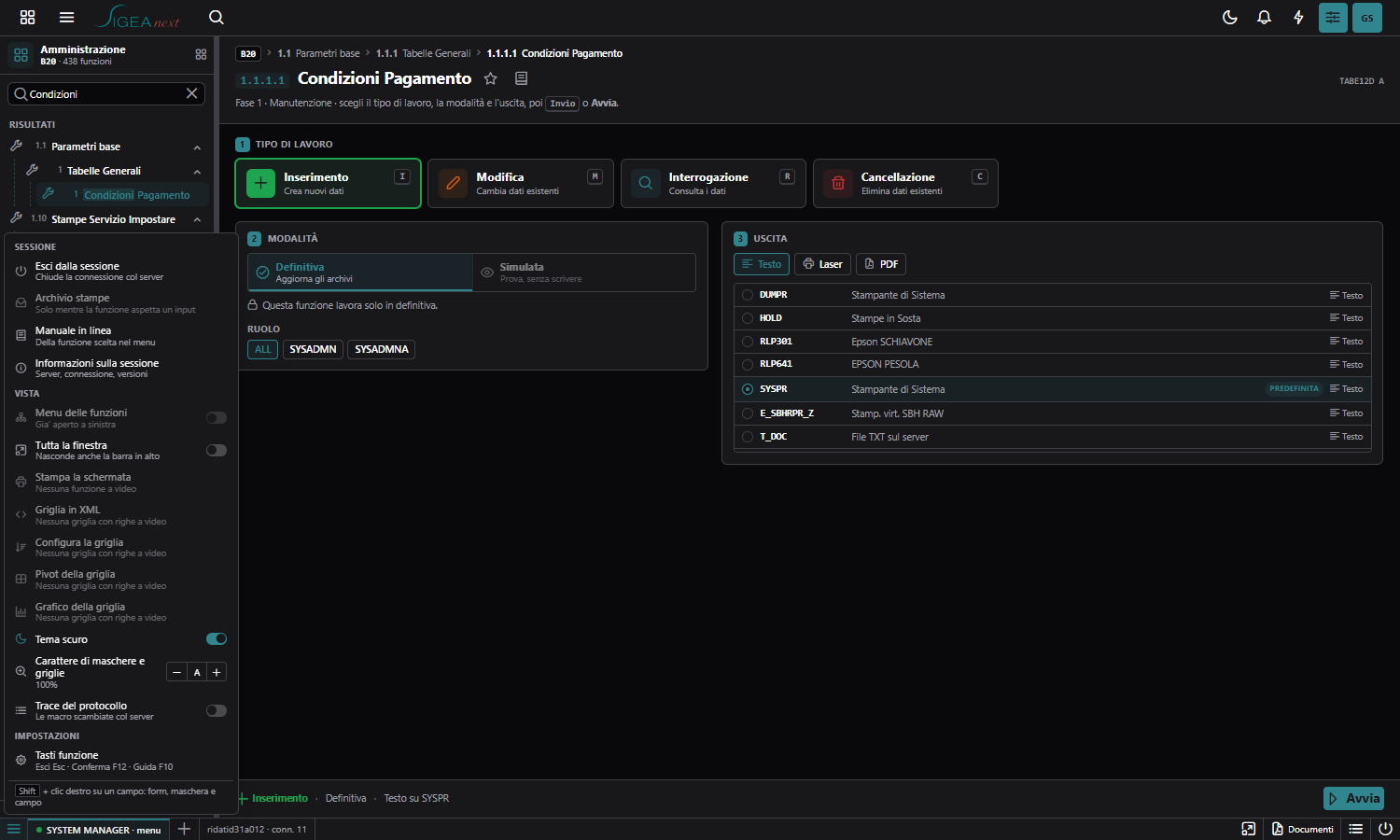
Task: Collapse the Parametri base tree chevron
Action: pos(197,147)
